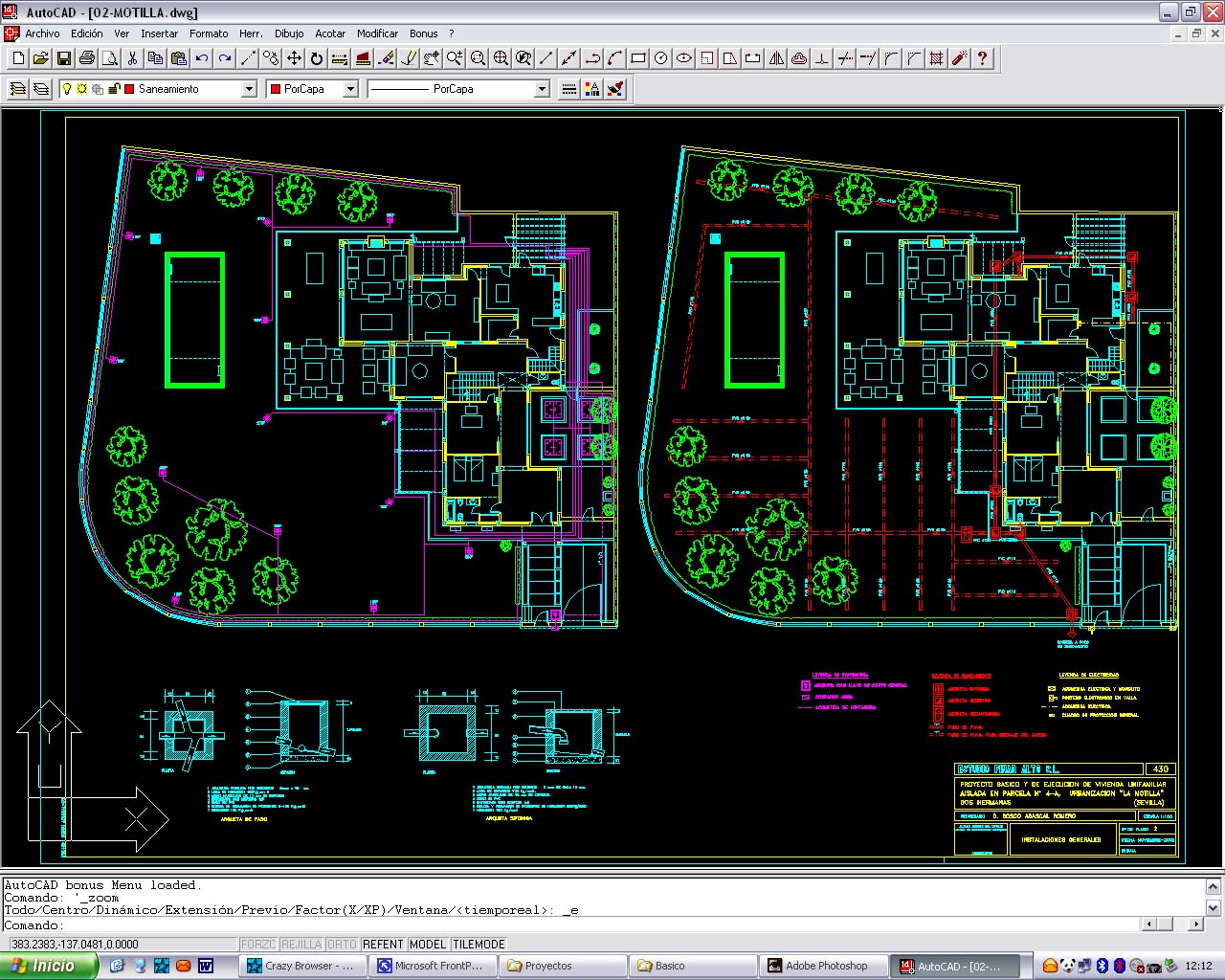The width and height of the screenshot is (1225, 980).
Task: Click the Inicio start button
Action: (x=48, y=966)
